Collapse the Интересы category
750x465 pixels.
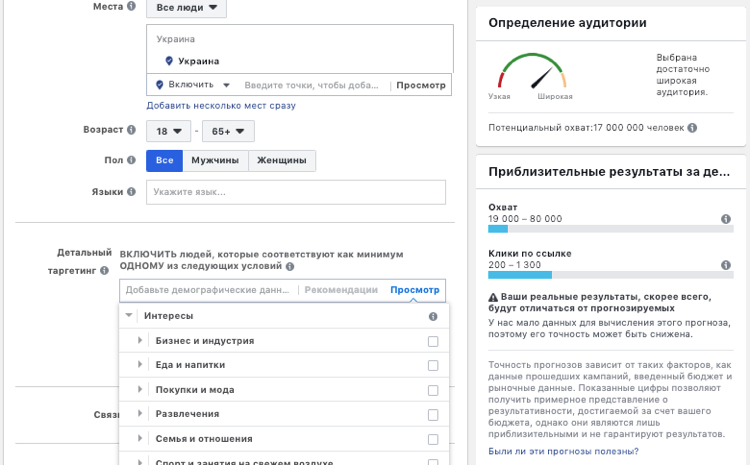pyautogui.click(x=129, y=315)
